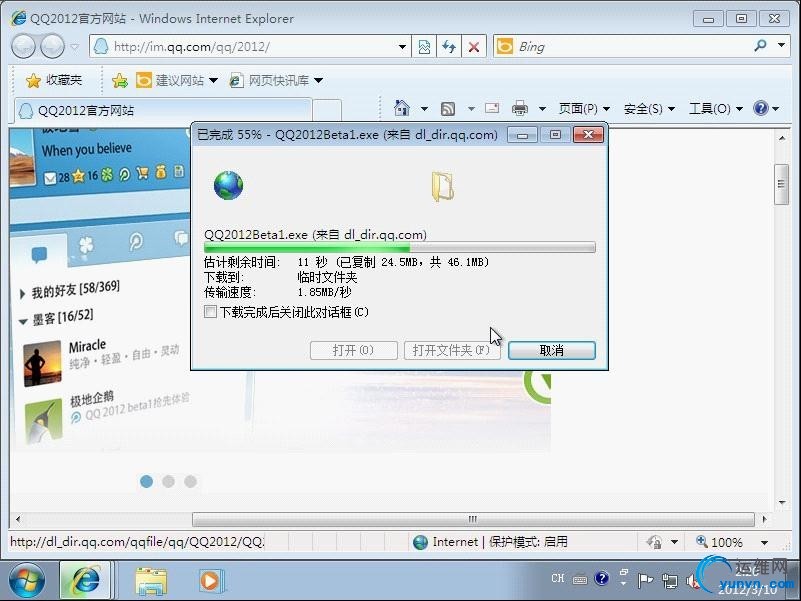Click the Action Center flag tray icon

(645, 580)
